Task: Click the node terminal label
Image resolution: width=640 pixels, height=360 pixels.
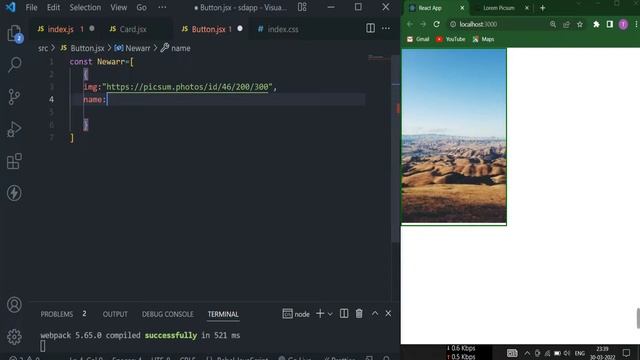Action: (x=302, y=314)
